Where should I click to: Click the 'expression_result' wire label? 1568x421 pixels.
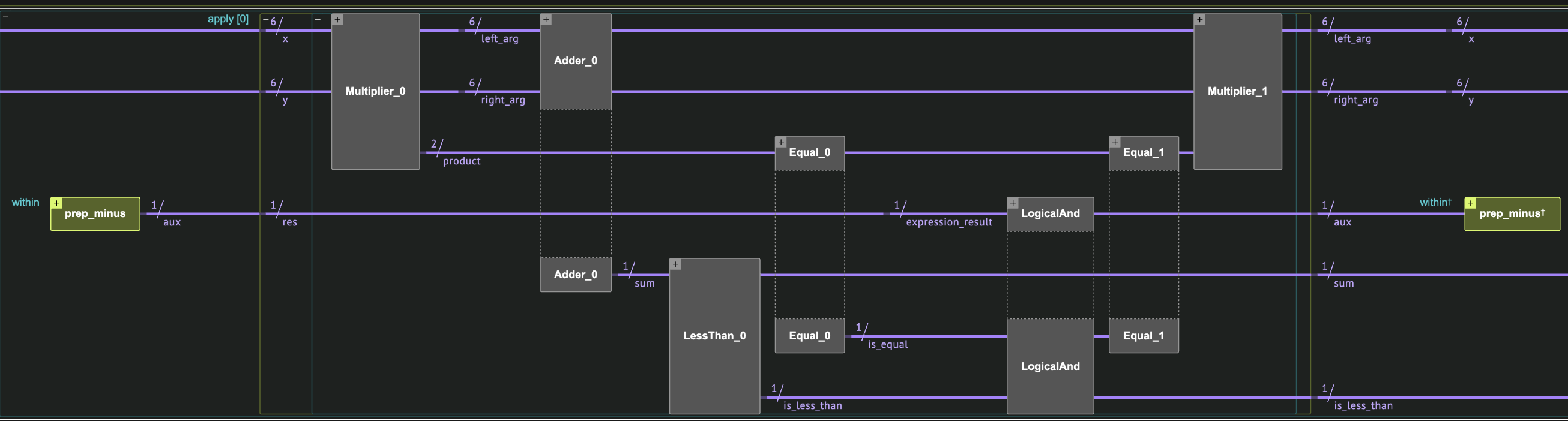coord(949,222)
